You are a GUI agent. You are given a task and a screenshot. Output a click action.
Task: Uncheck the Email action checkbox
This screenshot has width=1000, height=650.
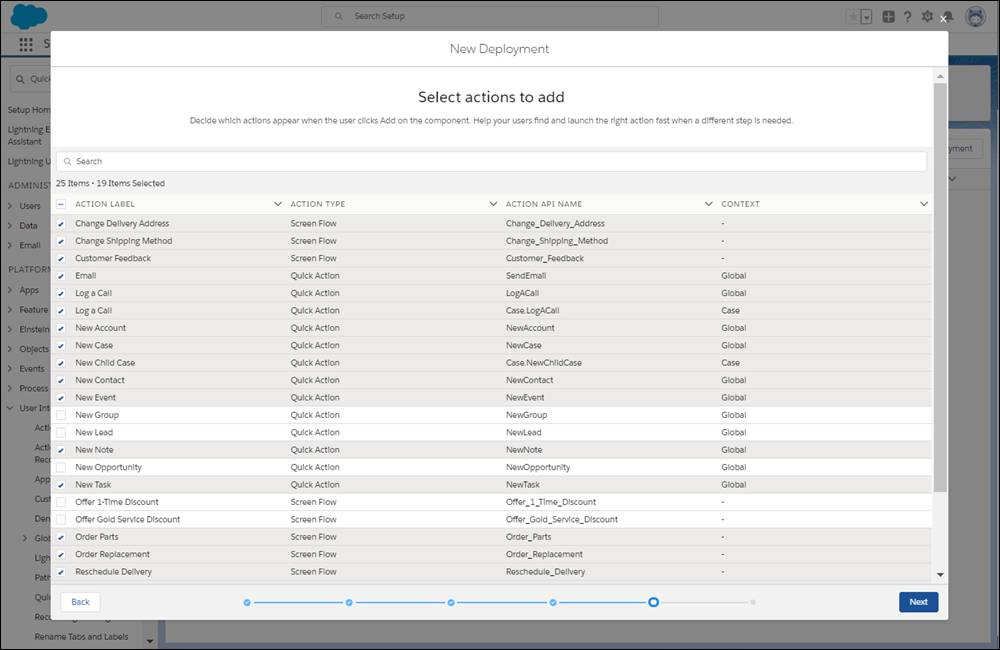coord(61,276)
